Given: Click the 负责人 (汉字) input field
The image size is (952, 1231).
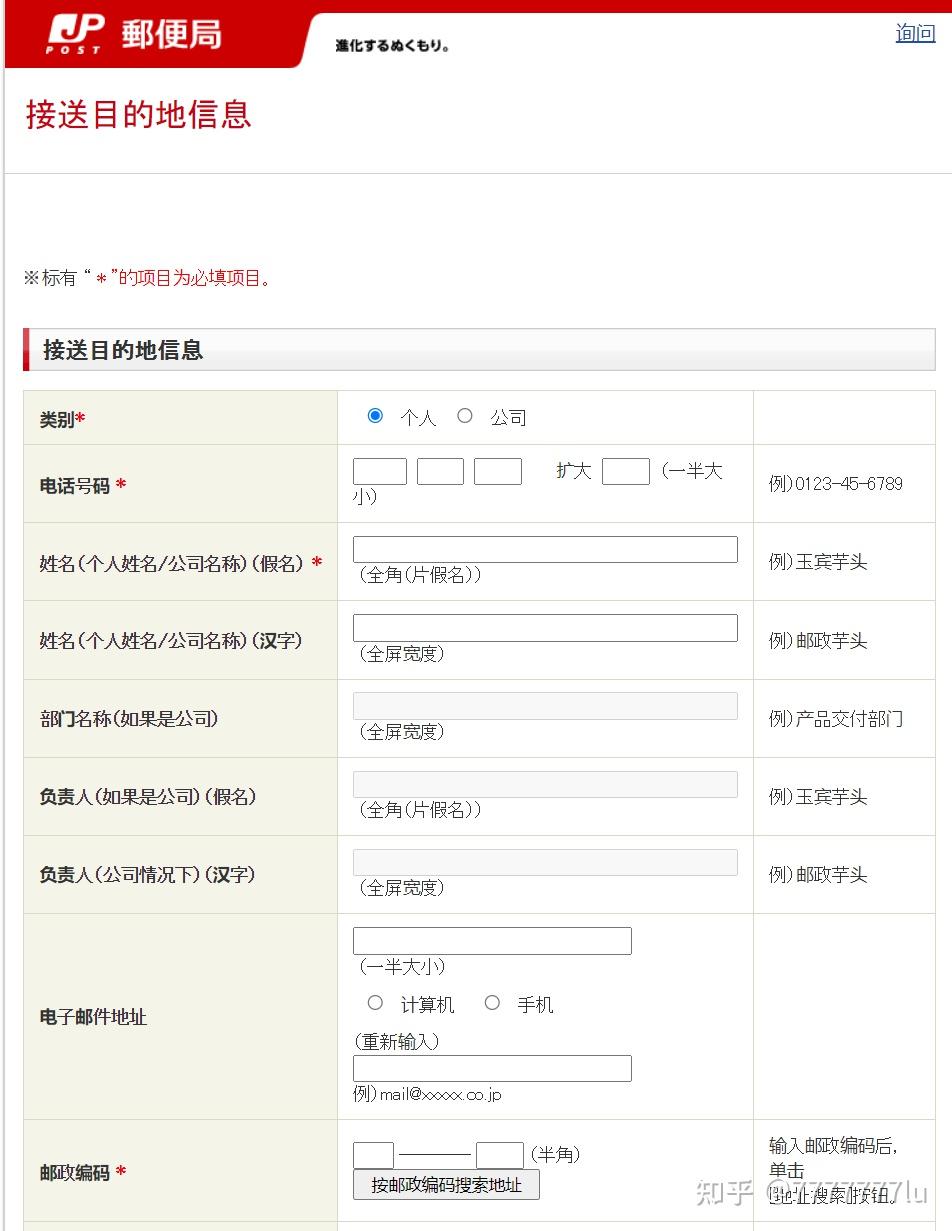Looking at the screenshot, I should pyautogui.click(x=545, y=862).
